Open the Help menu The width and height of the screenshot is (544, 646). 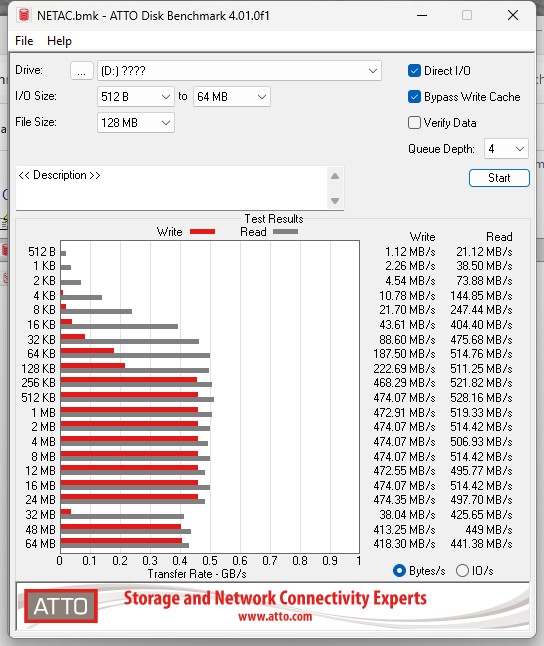pos(59,41)
